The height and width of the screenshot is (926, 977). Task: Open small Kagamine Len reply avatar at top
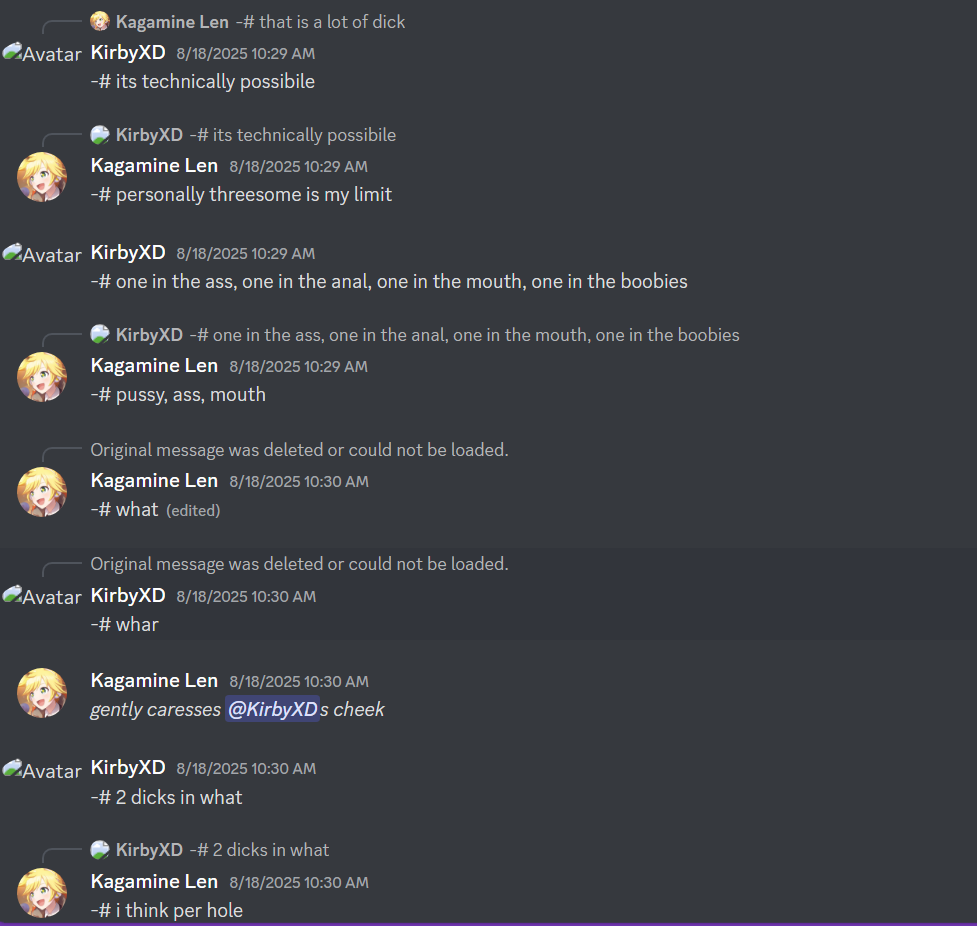coord(100,22)
